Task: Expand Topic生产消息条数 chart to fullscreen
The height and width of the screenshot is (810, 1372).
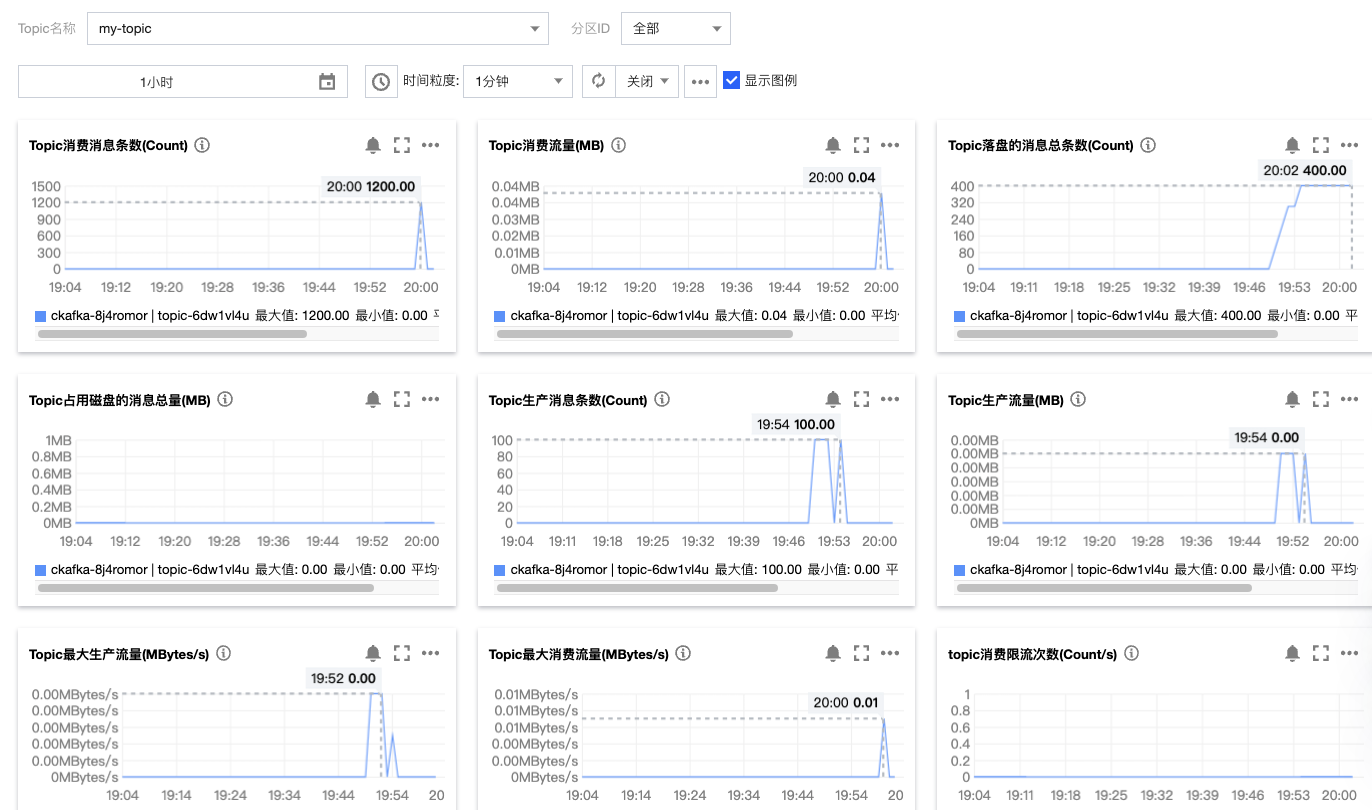Action: (x=862, y=399)
